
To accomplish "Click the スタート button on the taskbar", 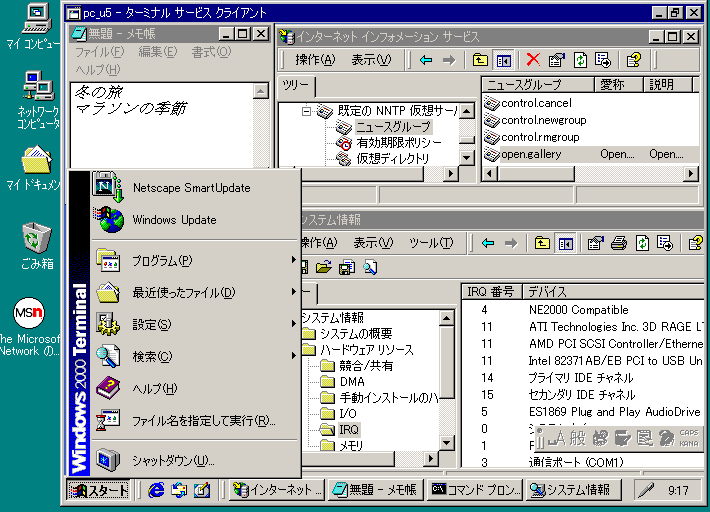I will pos(98,490).
